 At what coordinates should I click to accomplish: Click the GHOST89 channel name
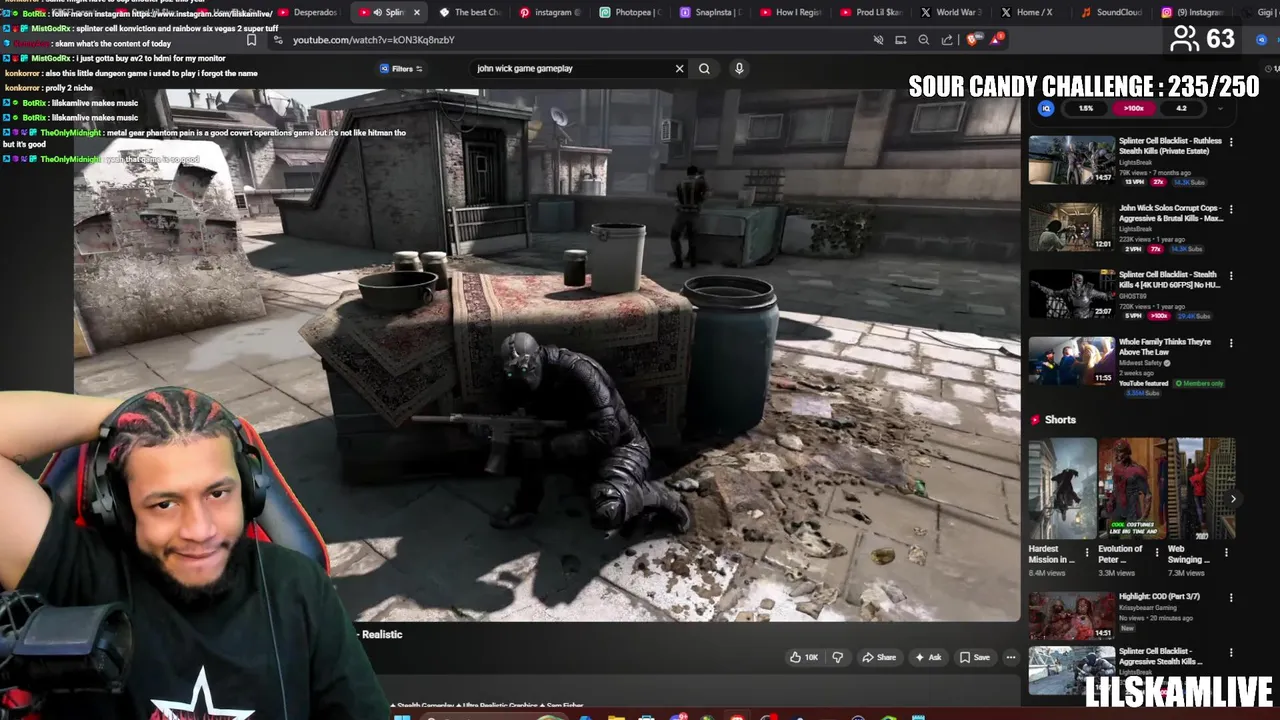pos(1133,296)
